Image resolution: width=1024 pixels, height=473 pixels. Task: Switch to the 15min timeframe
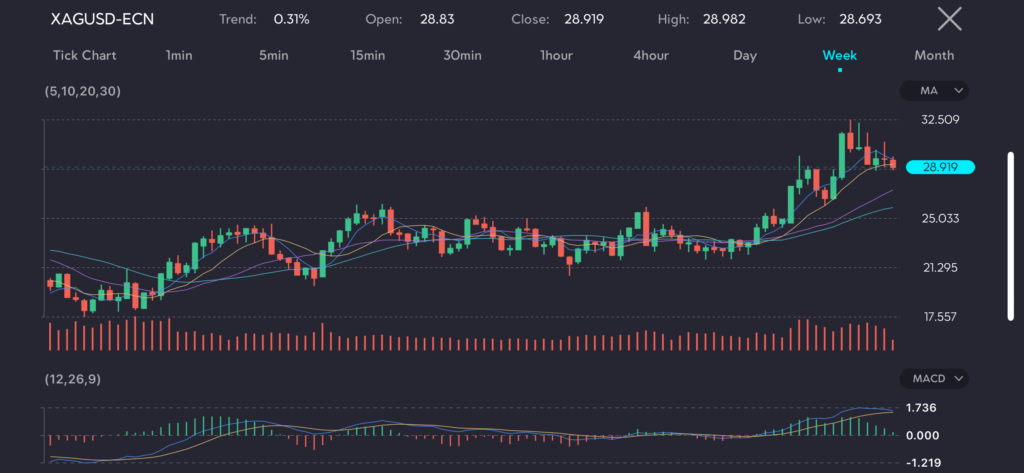tap(367, 55)
